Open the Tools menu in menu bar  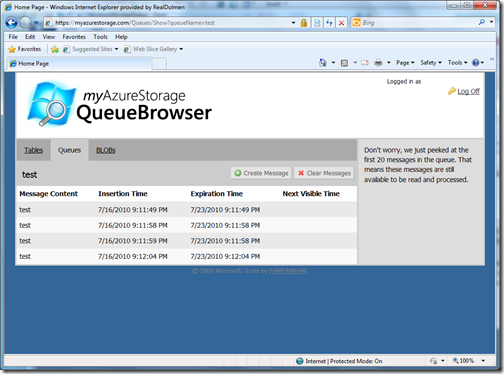pyautogui.click(x=100, y=37)
